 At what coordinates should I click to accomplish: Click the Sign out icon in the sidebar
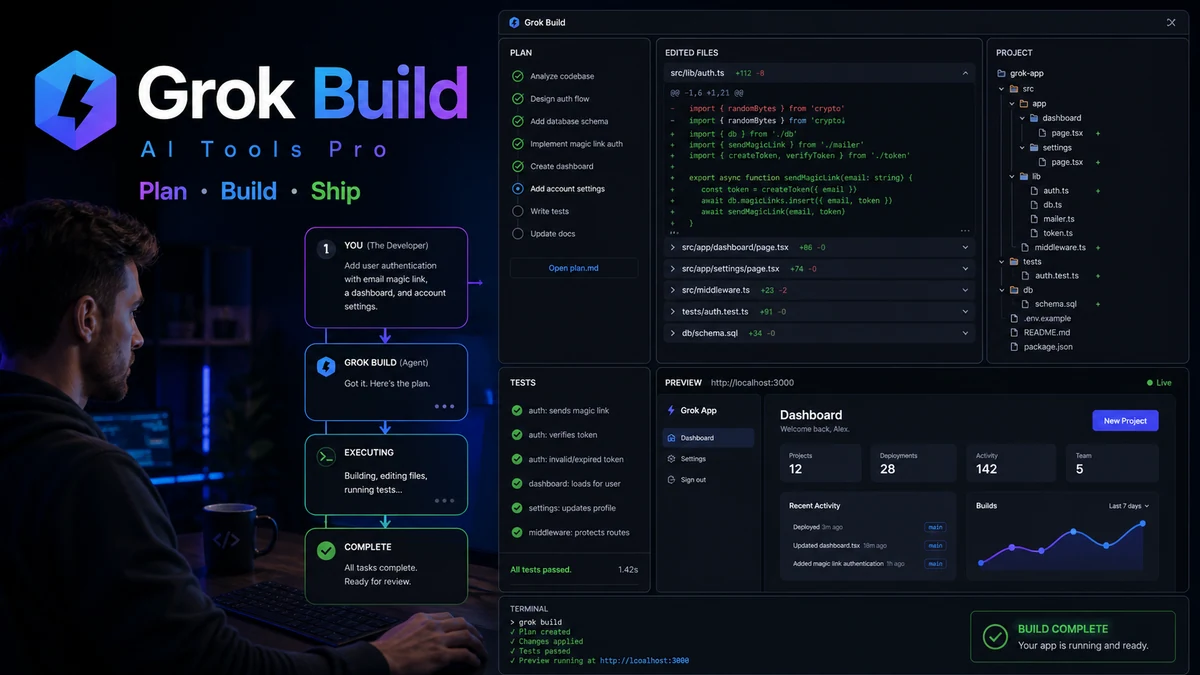point(671,480)
